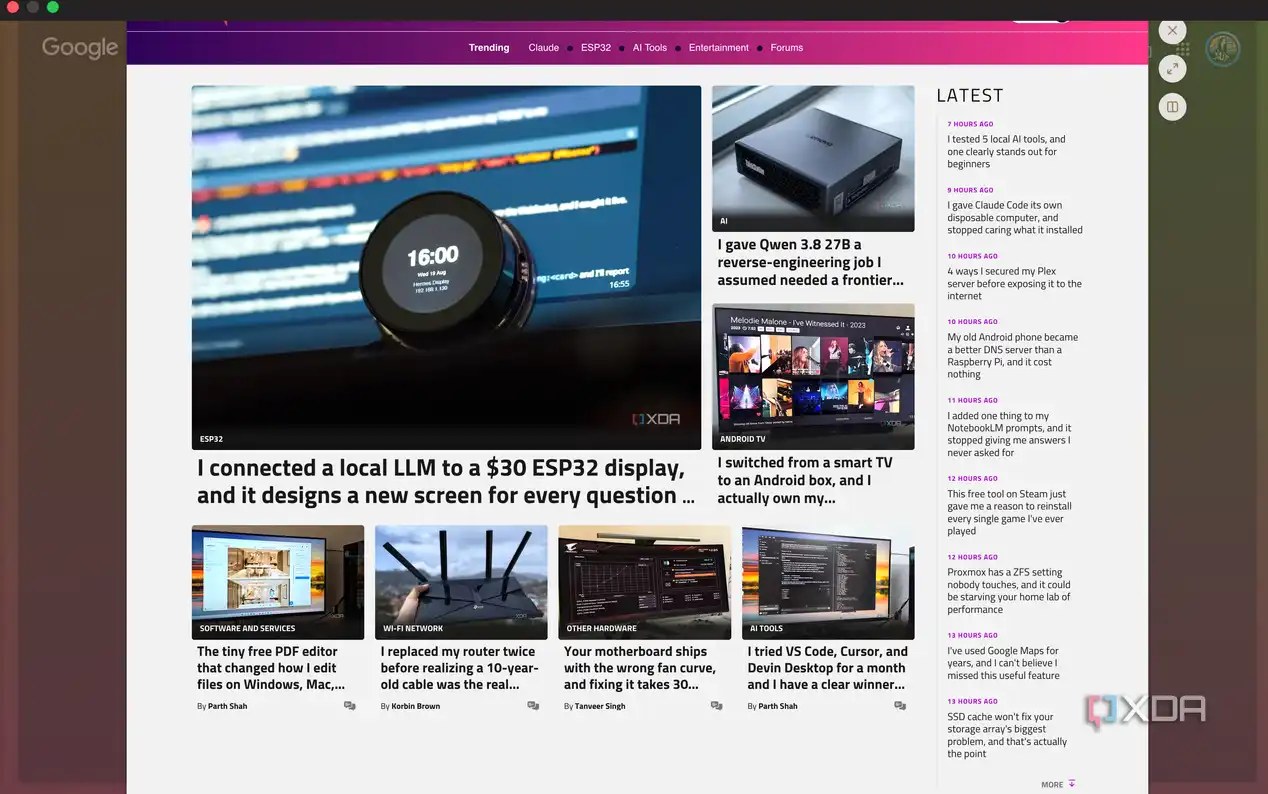Viewport: 1268px width, 794px height.
Task: Open the tiny free PDF editor headline
Action: coord(271,668)
